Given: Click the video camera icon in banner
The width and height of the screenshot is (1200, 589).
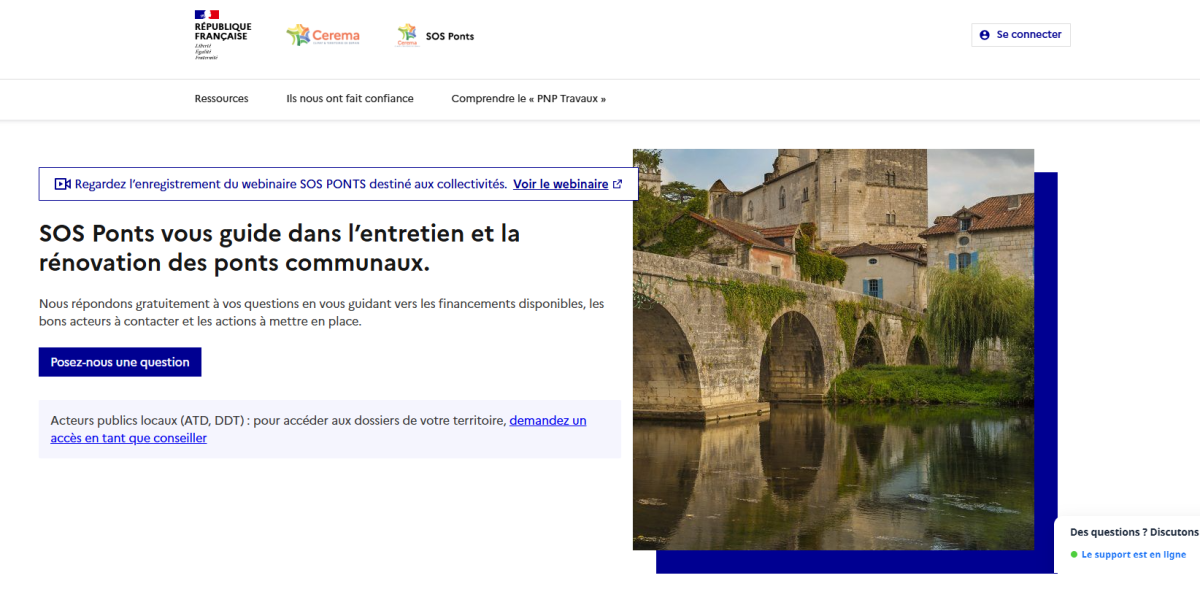Looking at the screenshot, I should [x=62, y=184].
